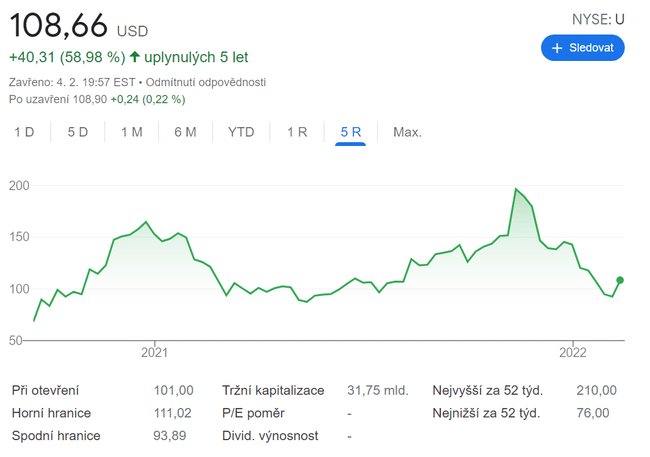Click the green up arrow icon
This screenshot has width=650, height=457.
tap(134, 57)
